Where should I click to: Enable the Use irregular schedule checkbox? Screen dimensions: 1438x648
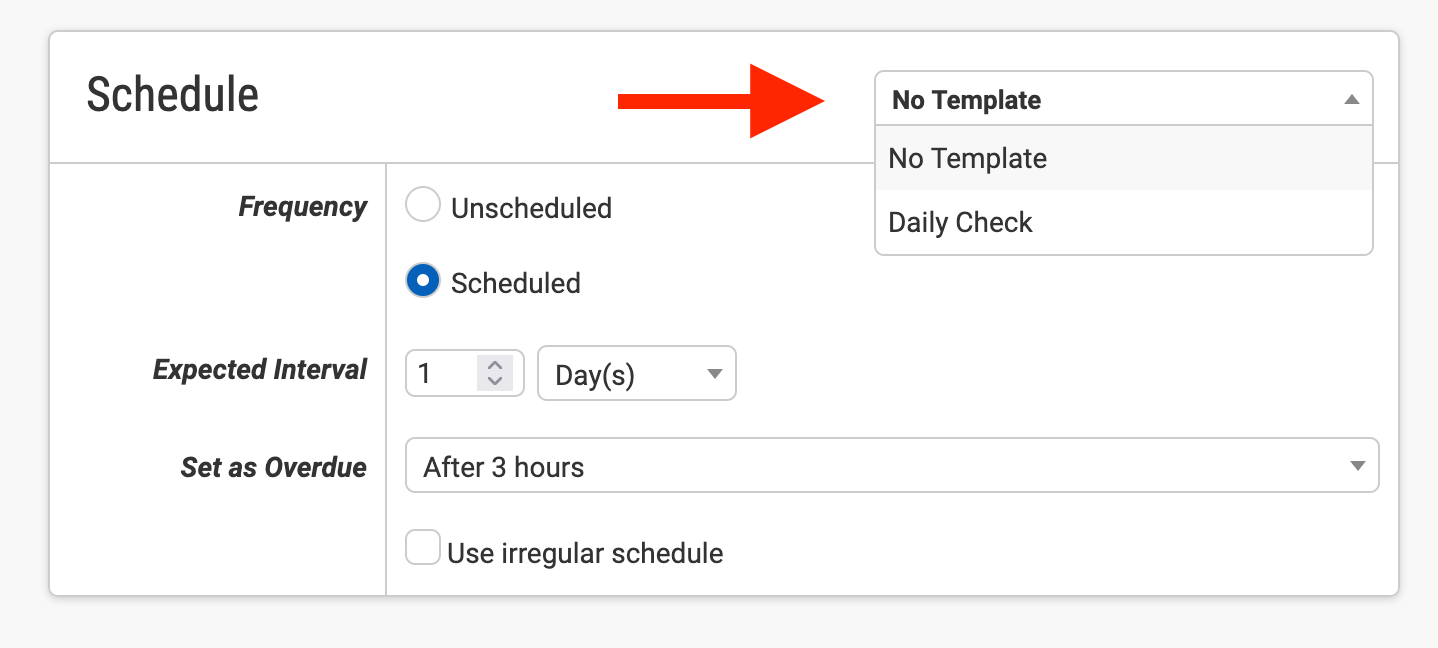click(423, 548)
